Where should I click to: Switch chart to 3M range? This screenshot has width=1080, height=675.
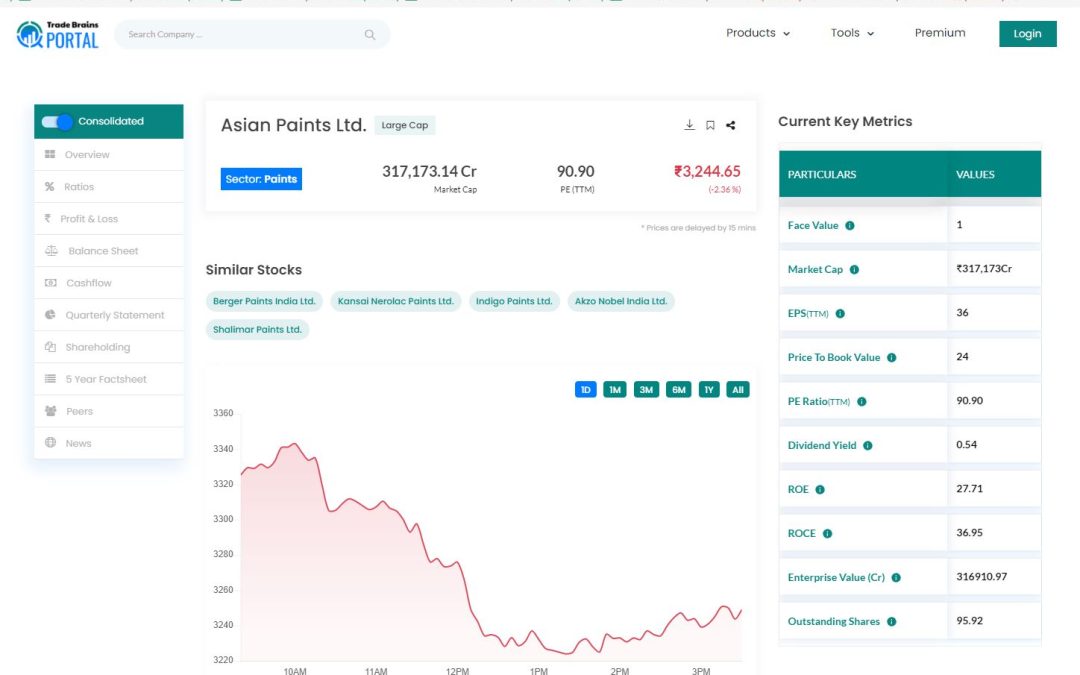tap(646, 390)
